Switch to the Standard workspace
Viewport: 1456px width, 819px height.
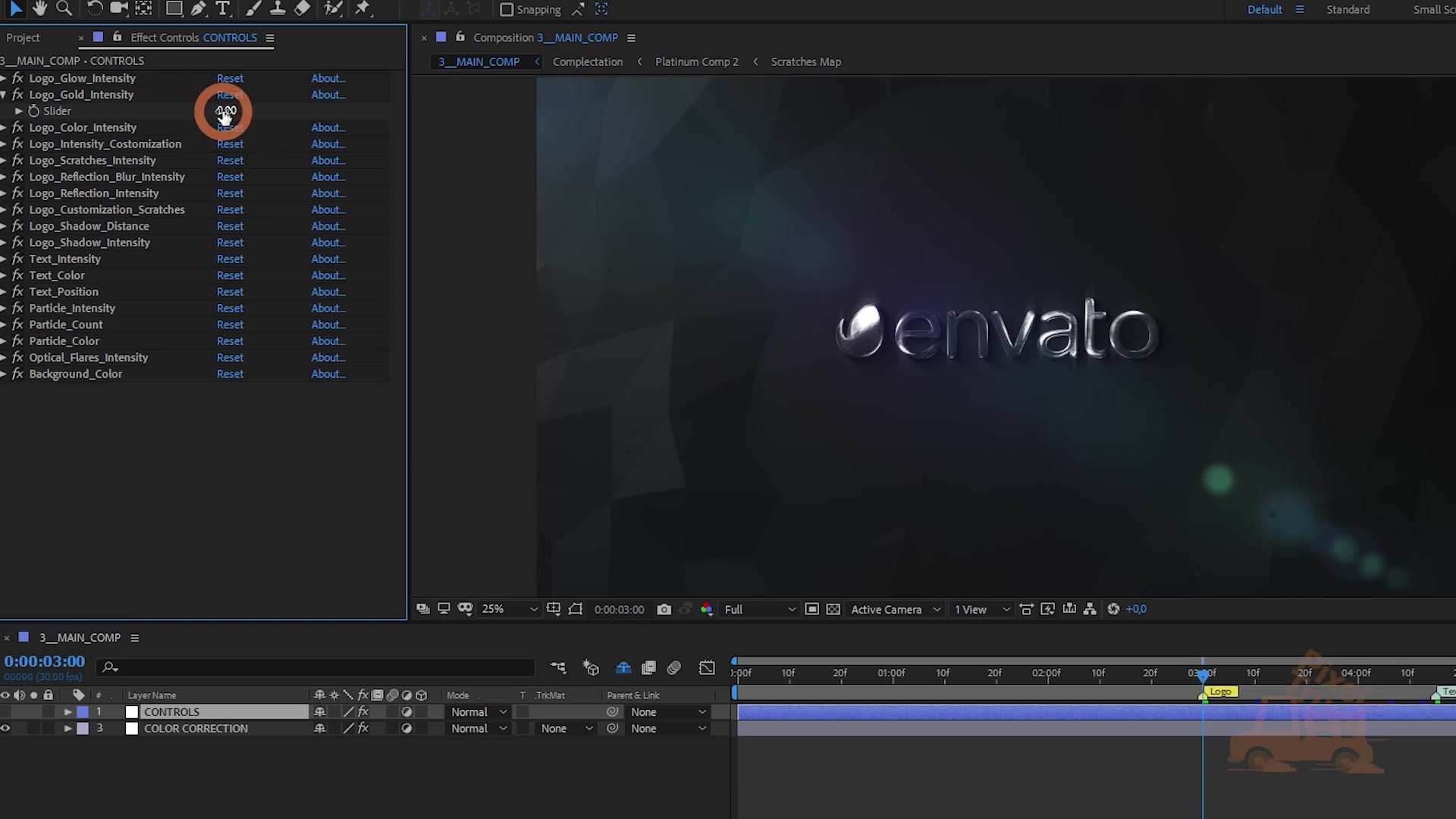coord(1348,9)
